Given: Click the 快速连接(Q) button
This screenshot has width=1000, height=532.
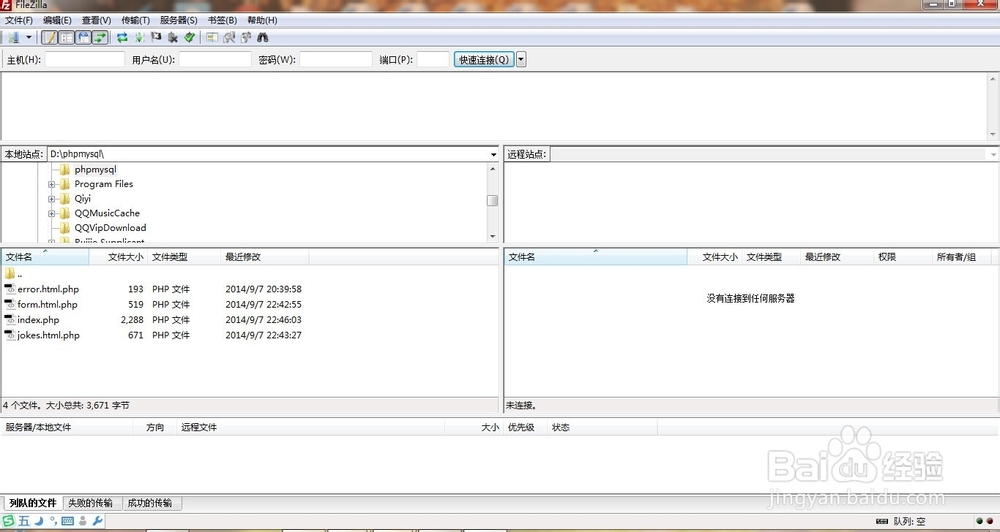Looking at the screenshot, I should [x=484, y=59].
